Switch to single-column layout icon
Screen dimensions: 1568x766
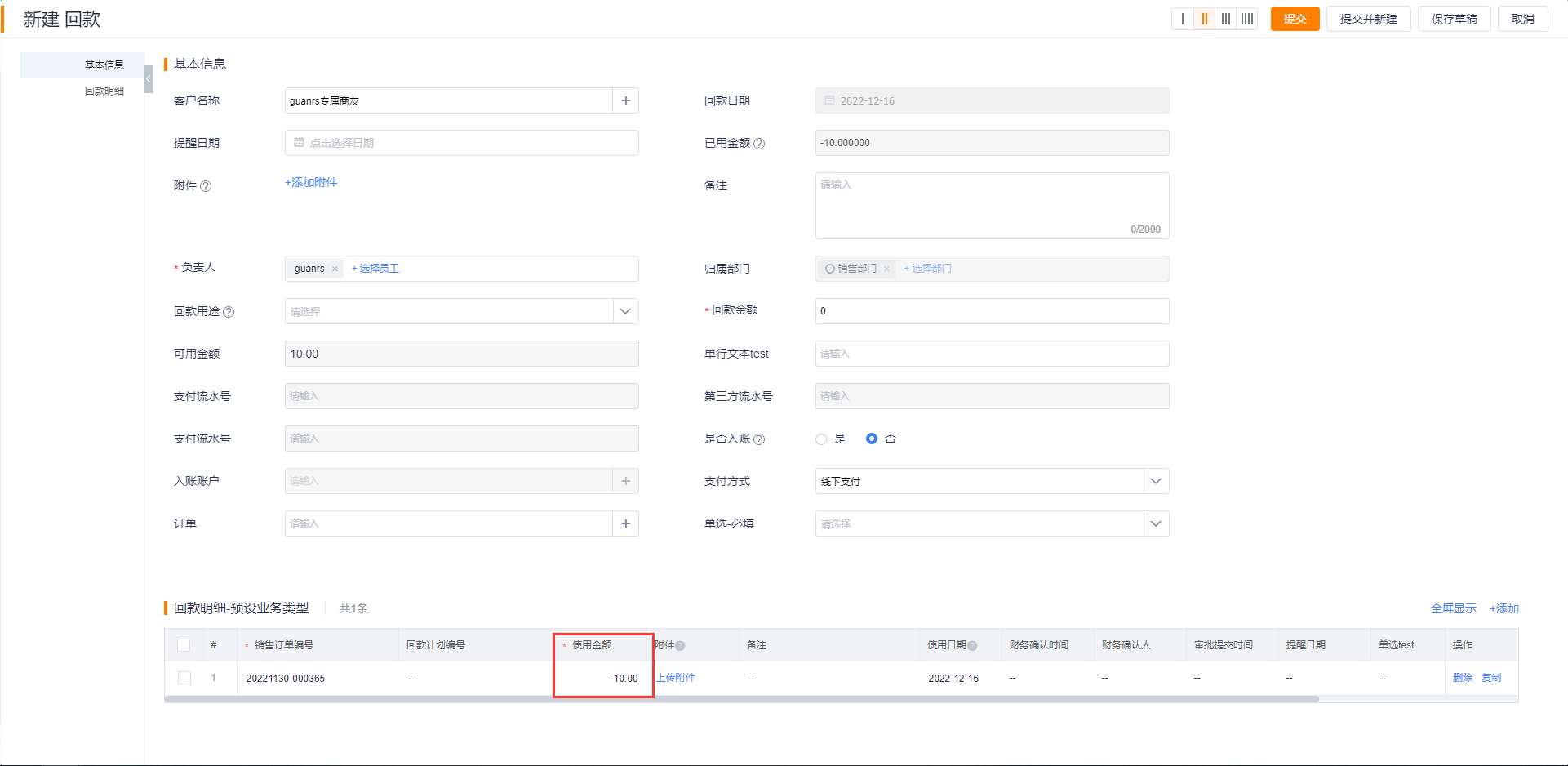(1183, 19)
